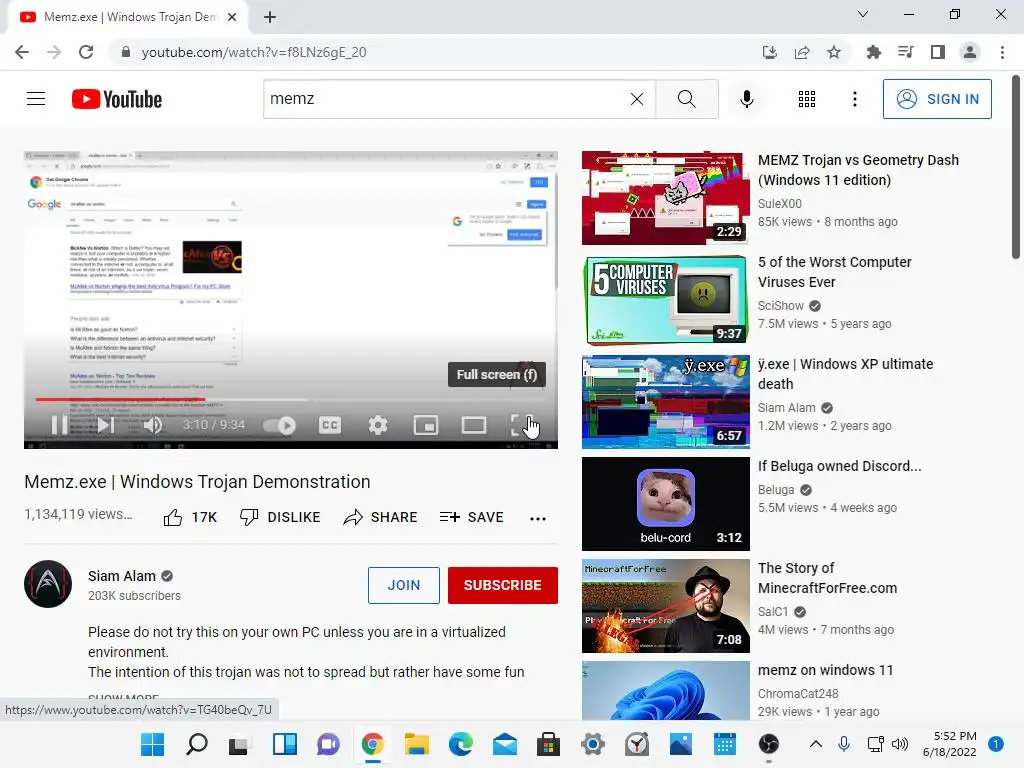The width and height of the screenshot is (1024, 768).
Task: Open the YouTube apps grid
Action: pos(807,99)
